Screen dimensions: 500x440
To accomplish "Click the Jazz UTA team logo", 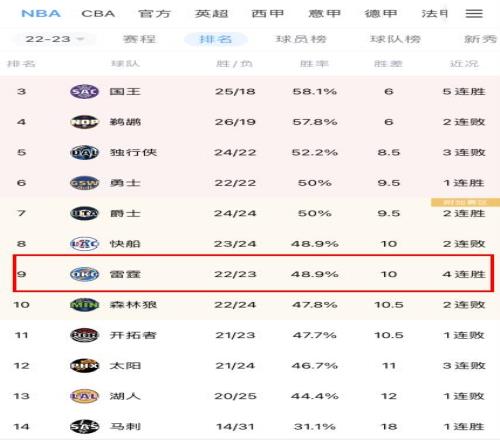I will (x=85, y=213).
